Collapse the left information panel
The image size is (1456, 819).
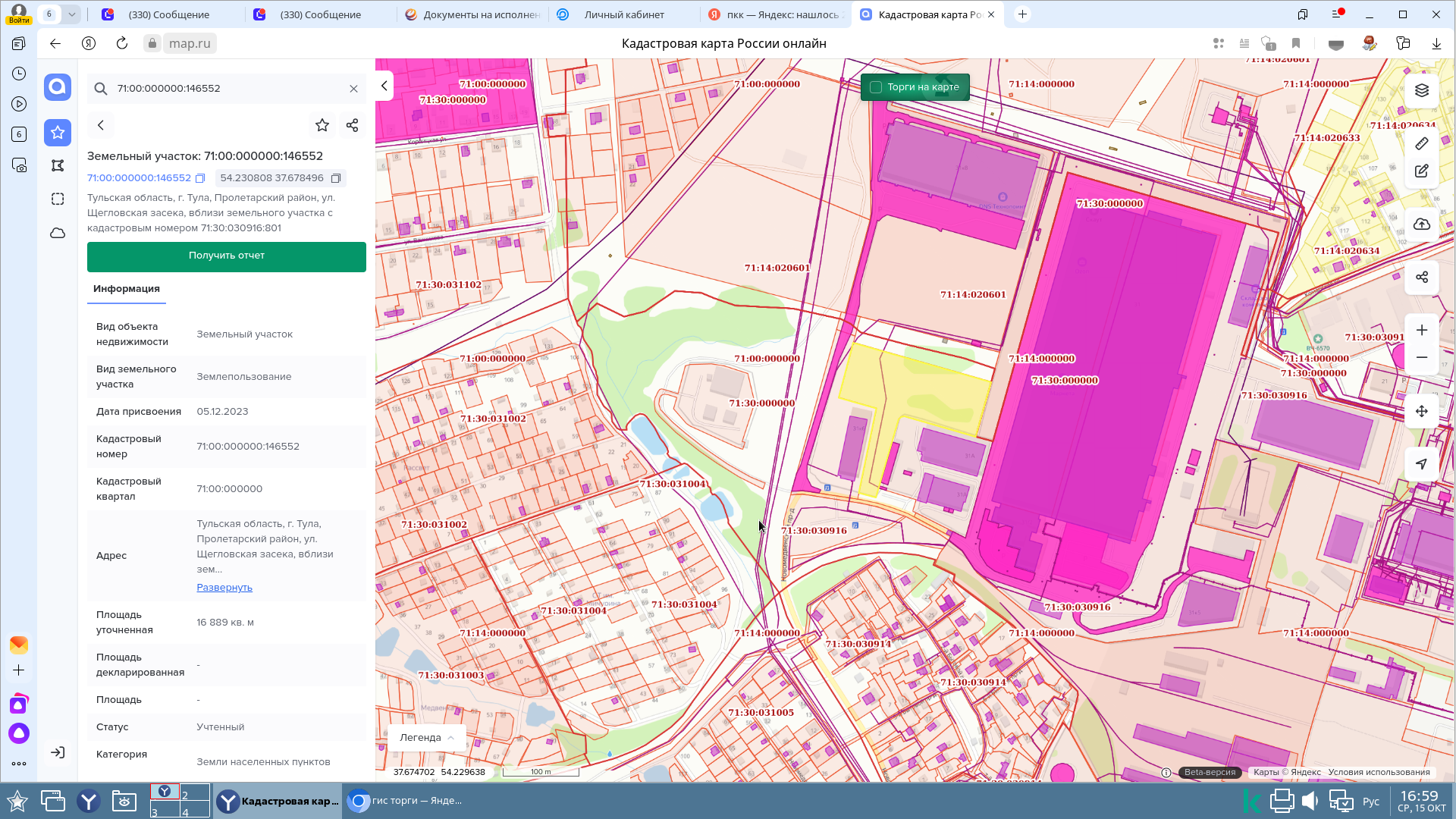point(384,86)
